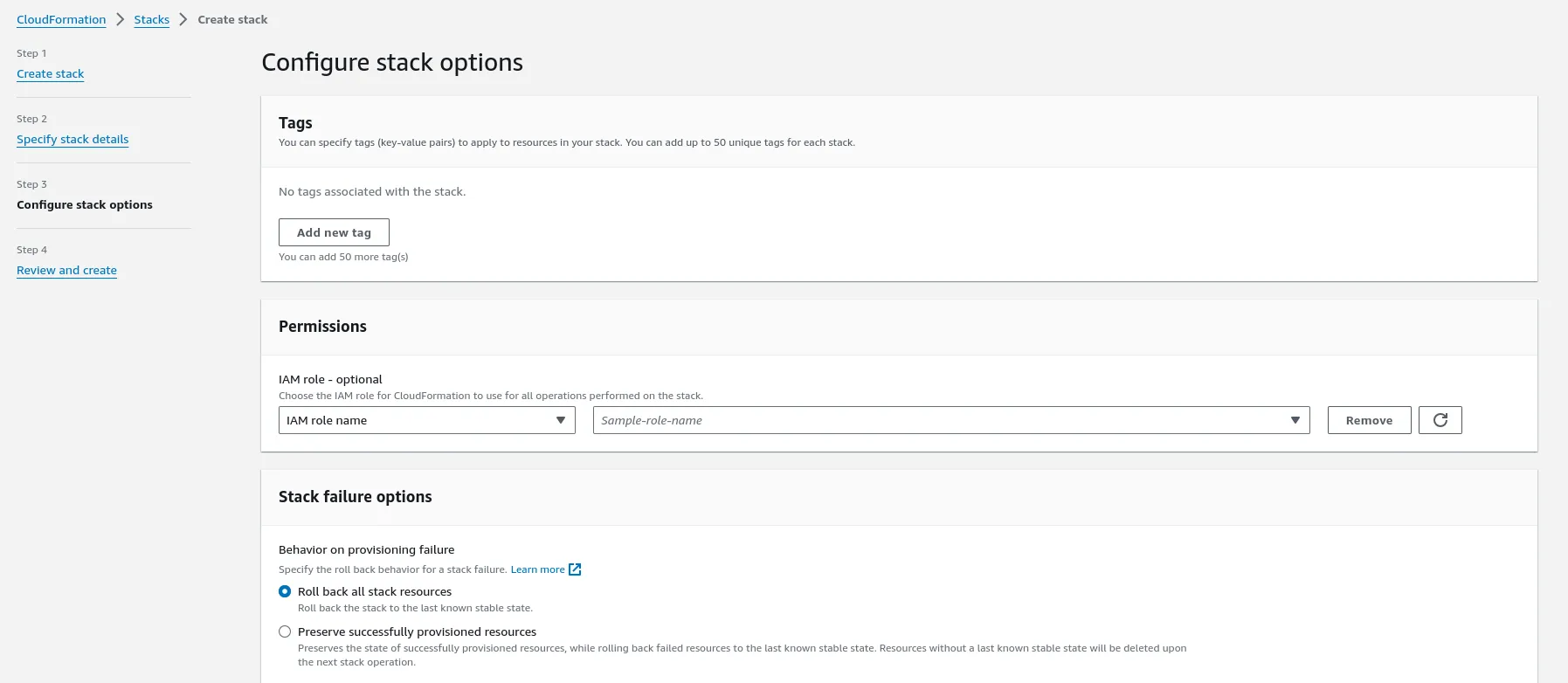Image resolution: width=1568 pixels, height=683 pixels.
Task: Go to Step 1 Create stack
Action: point(51,74)
